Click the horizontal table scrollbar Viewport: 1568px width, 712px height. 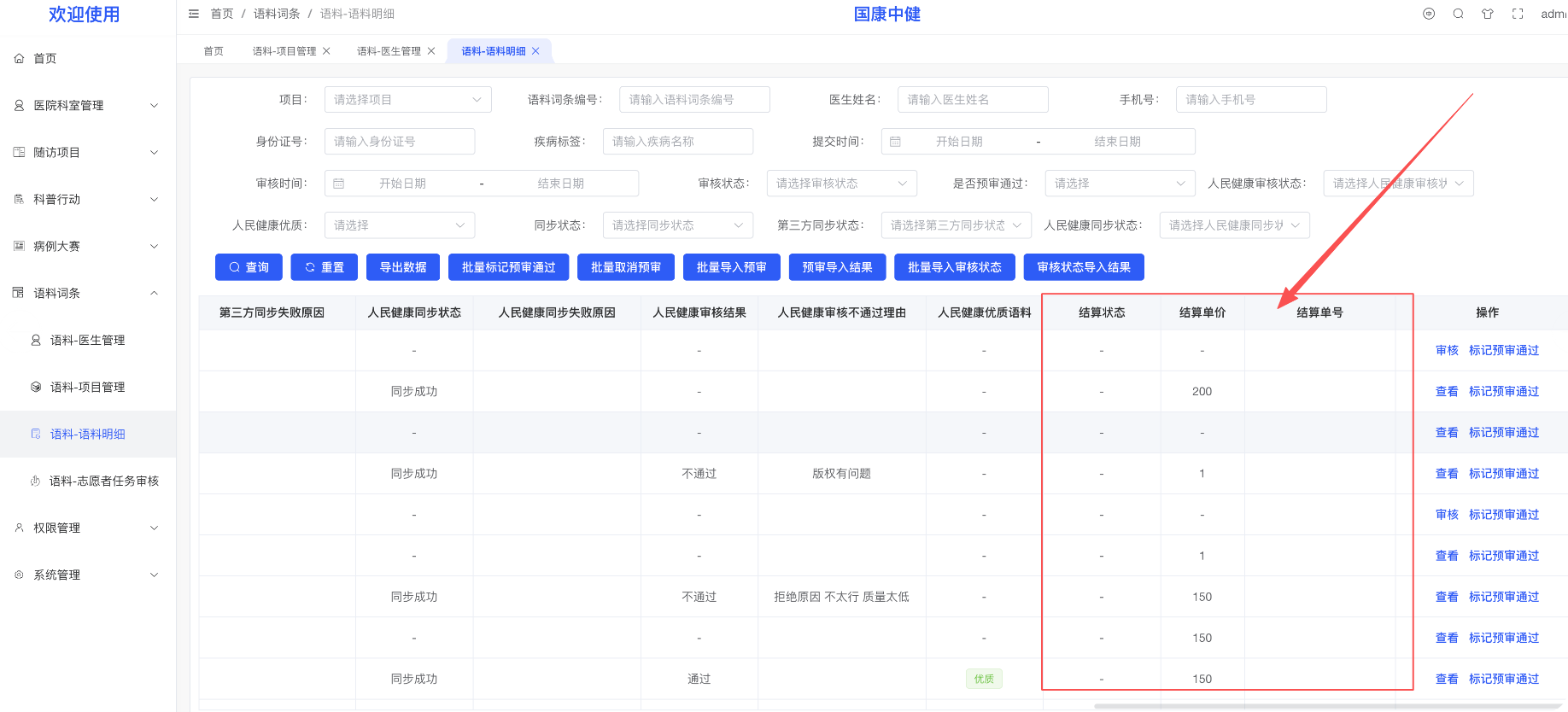[1328, 706]
